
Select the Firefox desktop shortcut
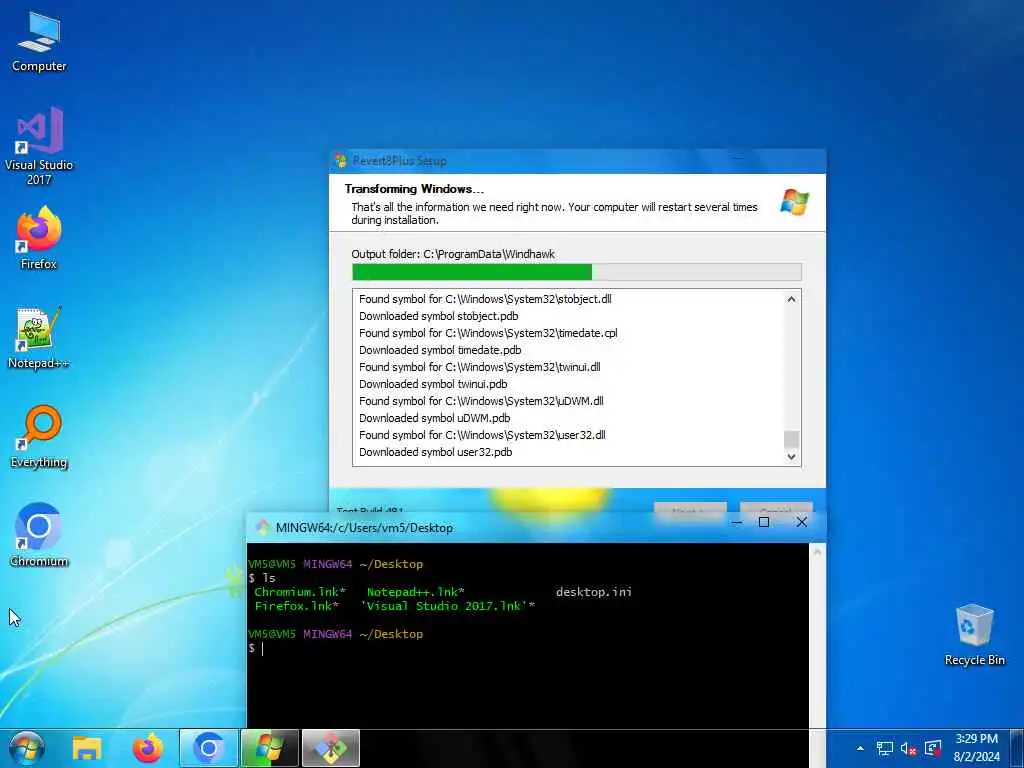[x=39, y=238]
